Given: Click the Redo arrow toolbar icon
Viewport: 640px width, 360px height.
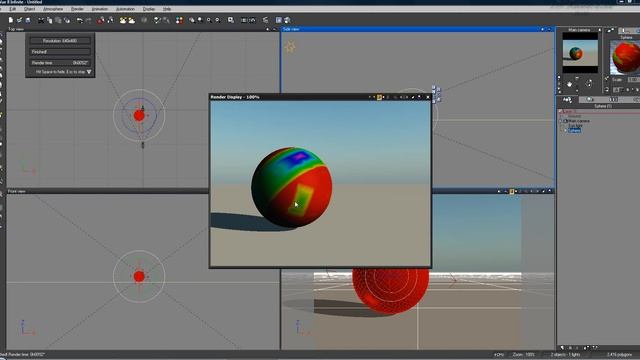Looking at the screenshot, I should [x=88, y=20].
